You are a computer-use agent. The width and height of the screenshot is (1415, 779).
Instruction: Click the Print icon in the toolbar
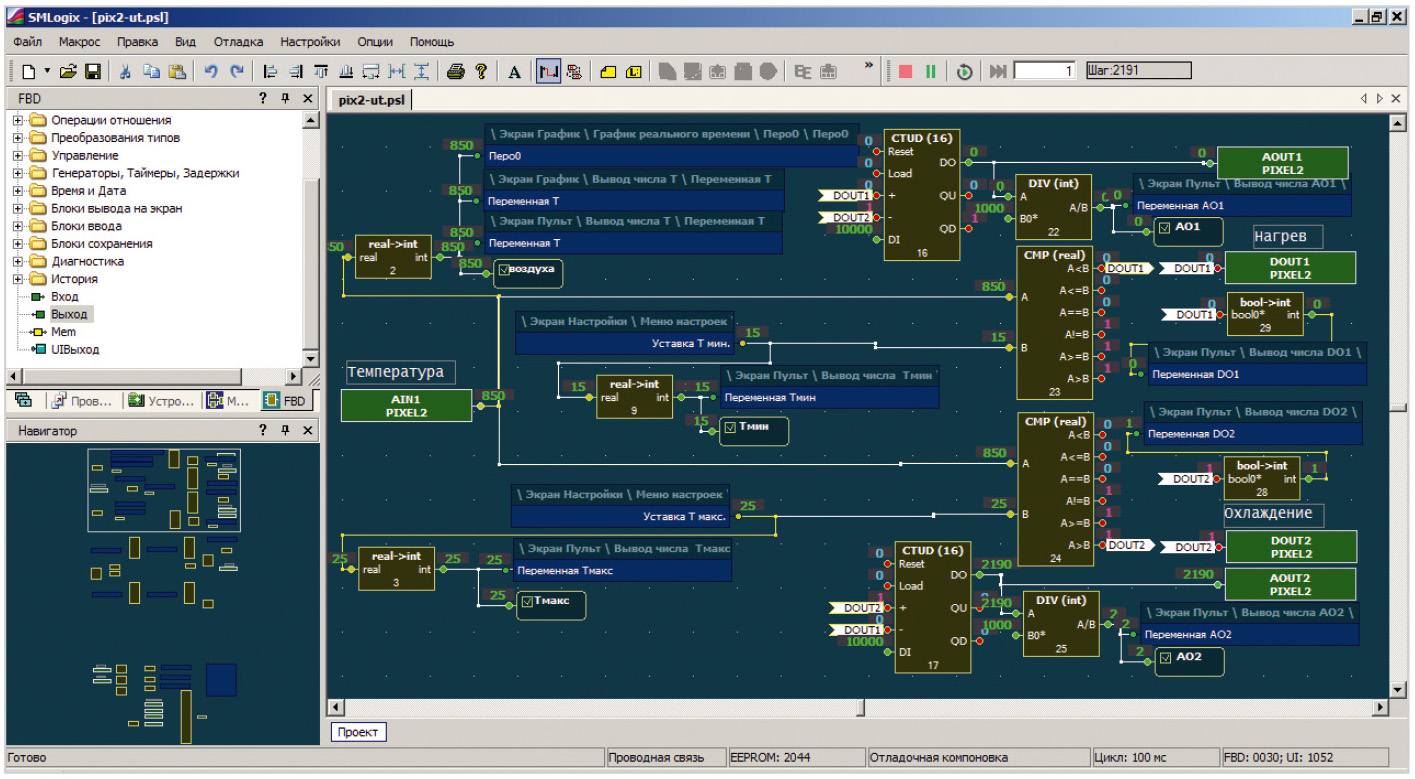[x=455, y=71]
